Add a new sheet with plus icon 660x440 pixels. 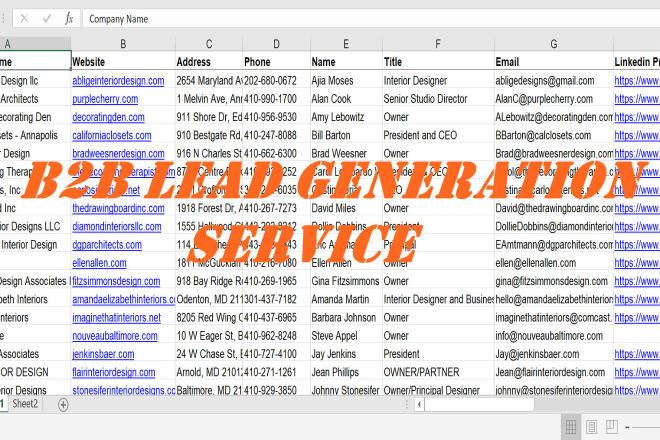coord(63,405)
